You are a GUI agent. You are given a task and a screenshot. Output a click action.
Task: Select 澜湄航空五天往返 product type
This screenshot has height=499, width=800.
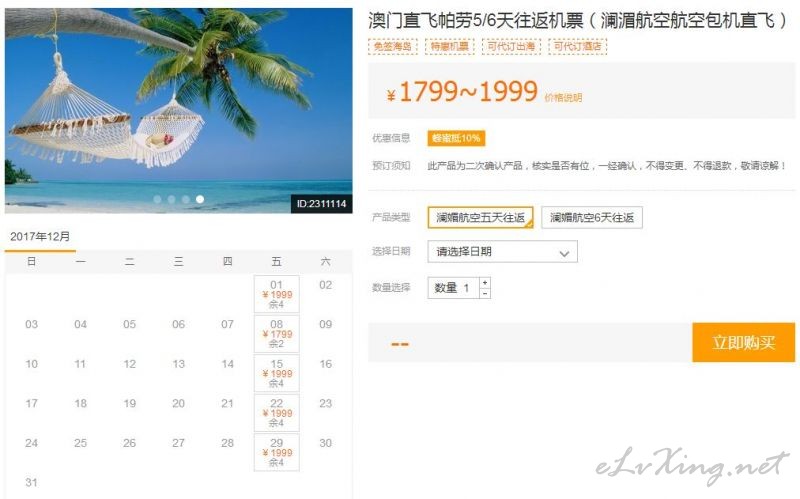point(480,218)
